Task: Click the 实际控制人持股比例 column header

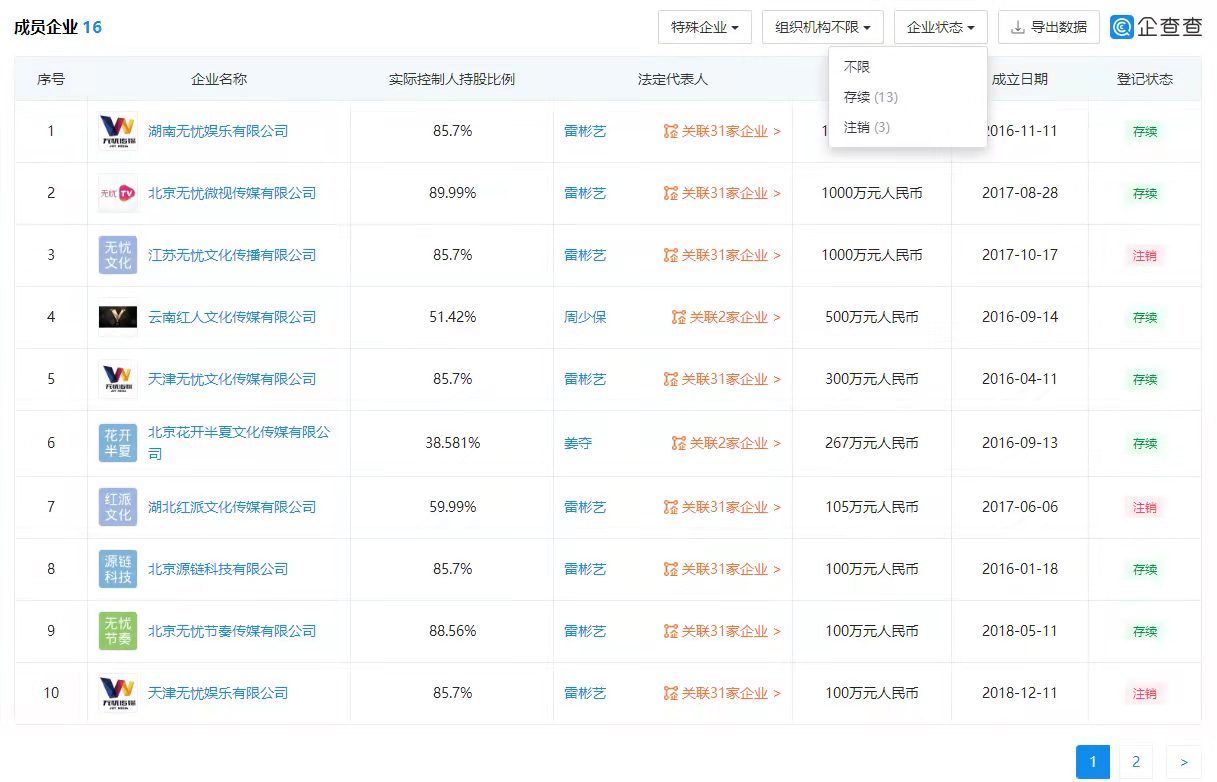Action: coord(452,79)
